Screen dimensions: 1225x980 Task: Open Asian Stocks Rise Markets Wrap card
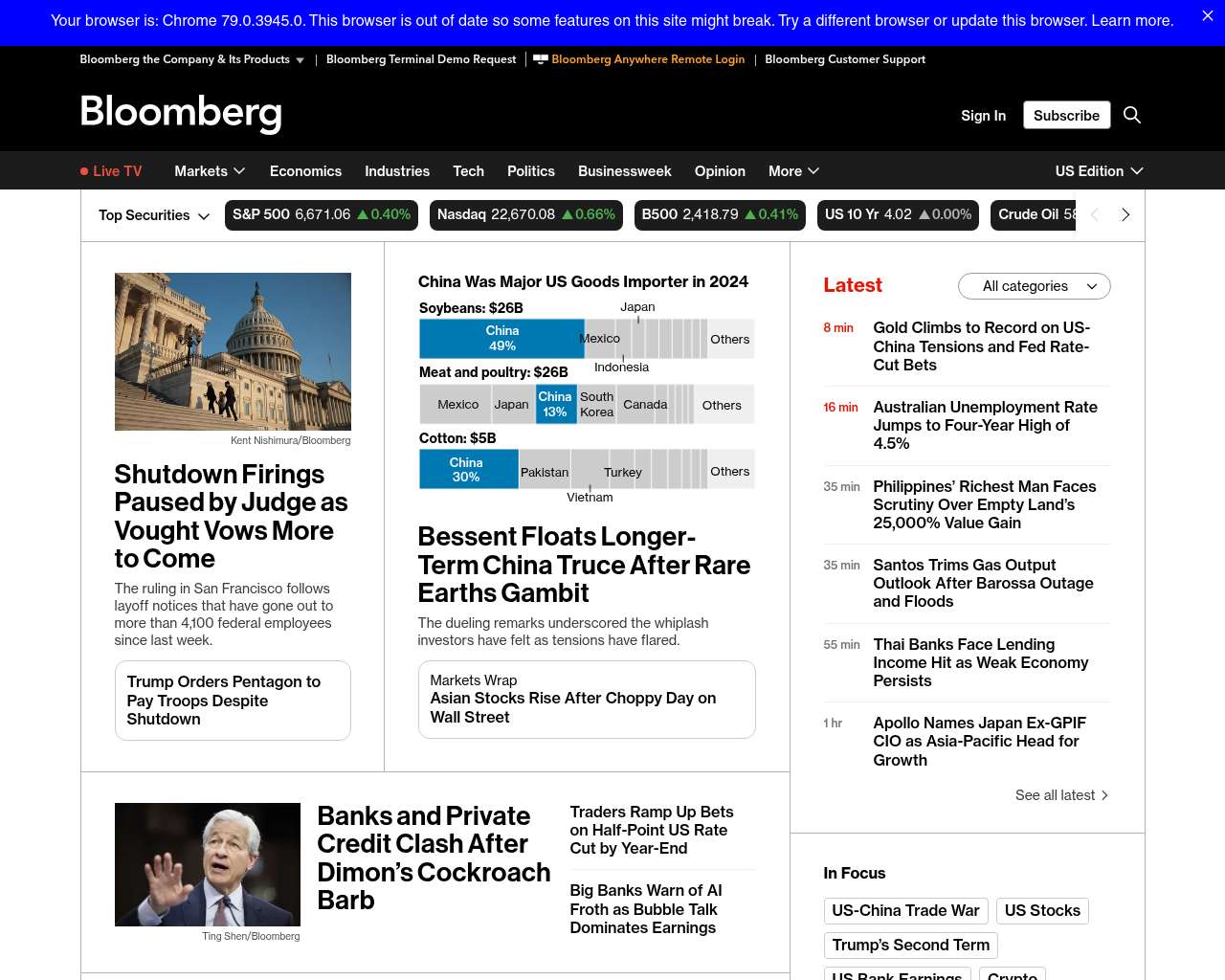click(x=587, y=700)
